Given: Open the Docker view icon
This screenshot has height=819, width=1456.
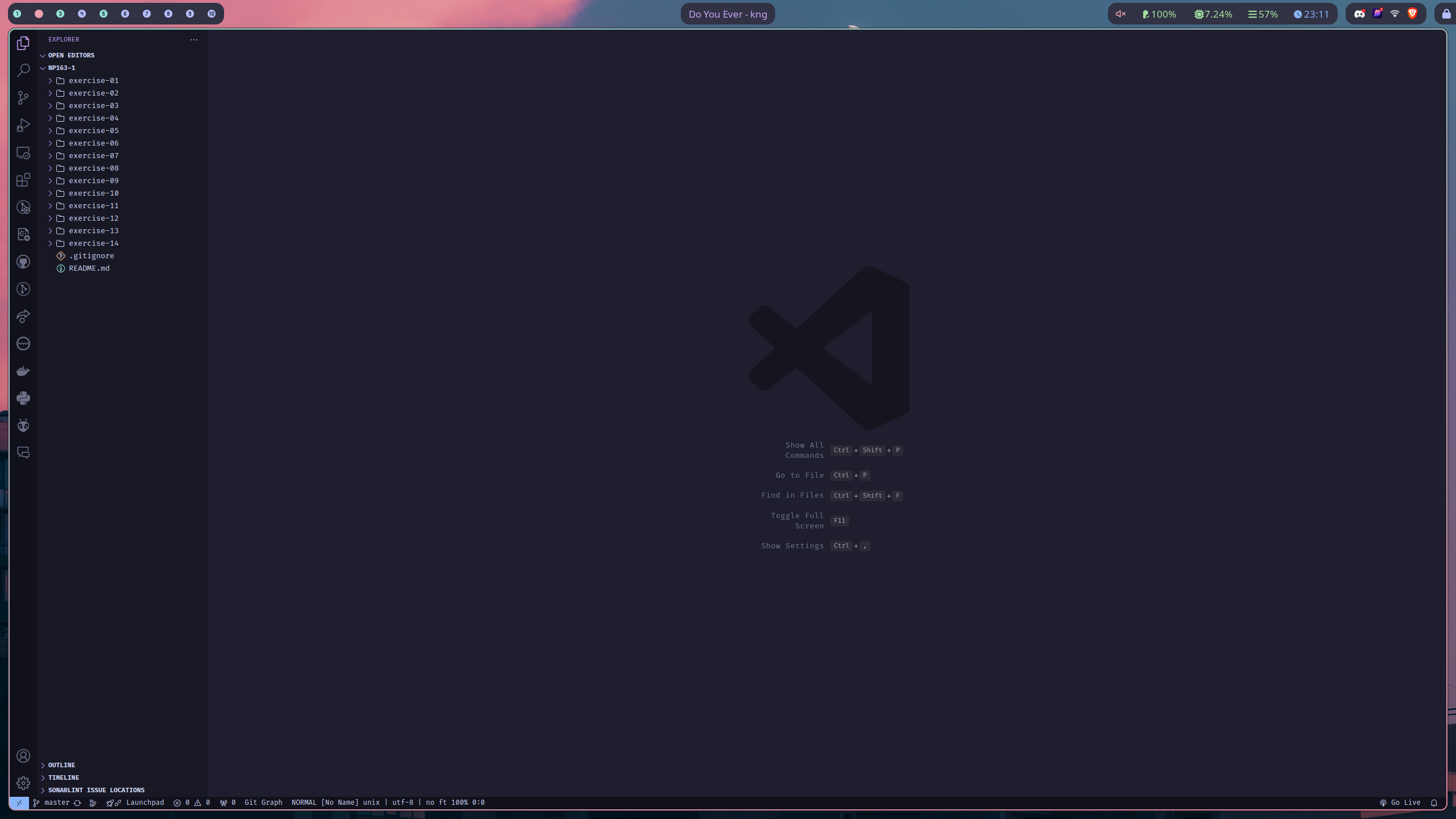Looking at the screenshot, I should point(23,371).
